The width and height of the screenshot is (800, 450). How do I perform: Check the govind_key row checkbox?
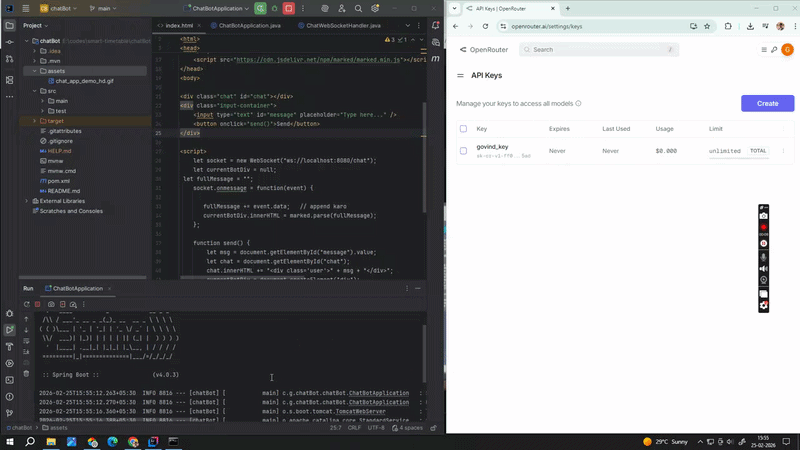point(463,151)
